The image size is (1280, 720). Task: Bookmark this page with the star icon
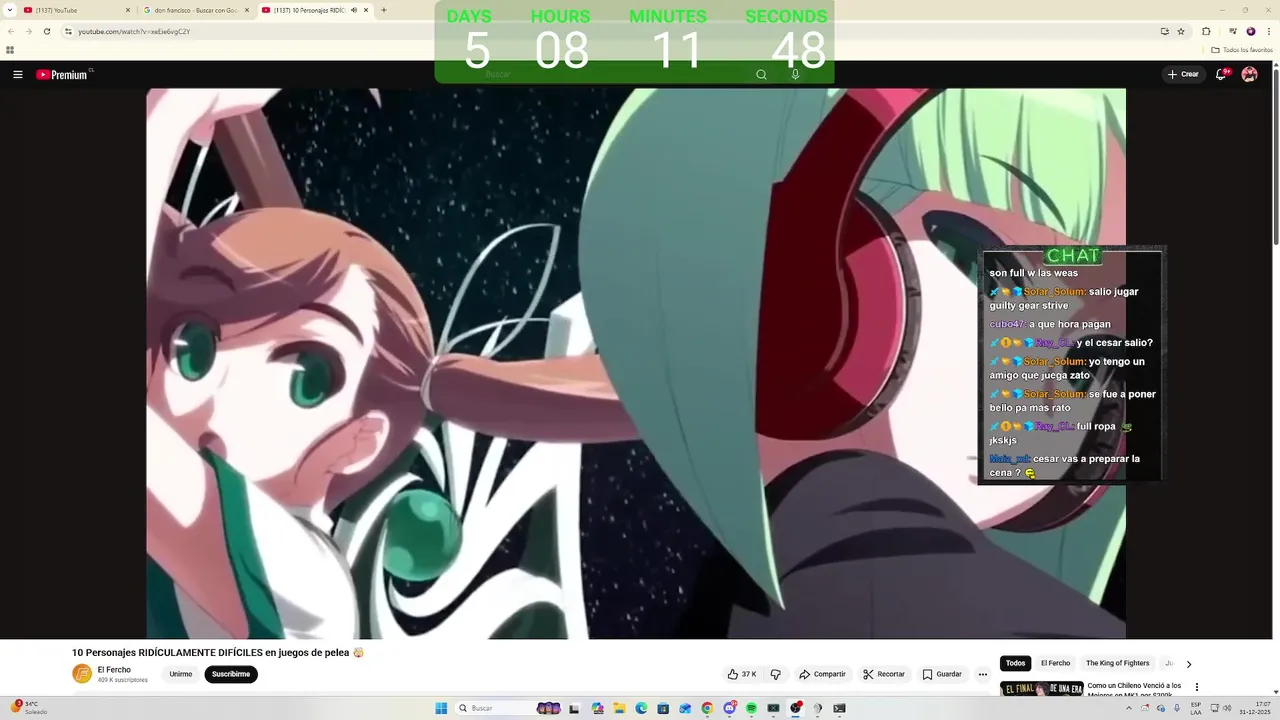tap(1181, 31)
